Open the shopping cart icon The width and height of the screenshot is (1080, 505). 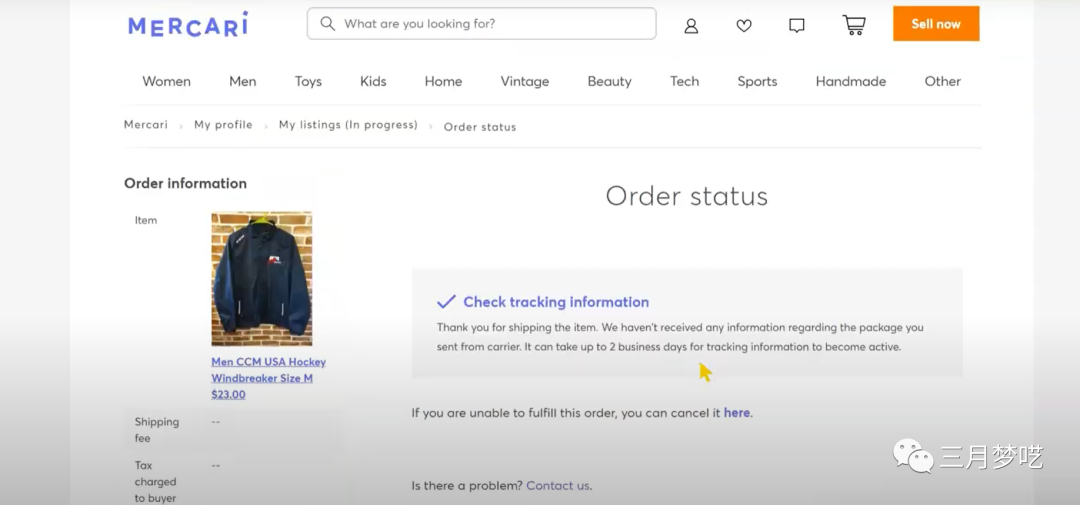click(853, 25)
